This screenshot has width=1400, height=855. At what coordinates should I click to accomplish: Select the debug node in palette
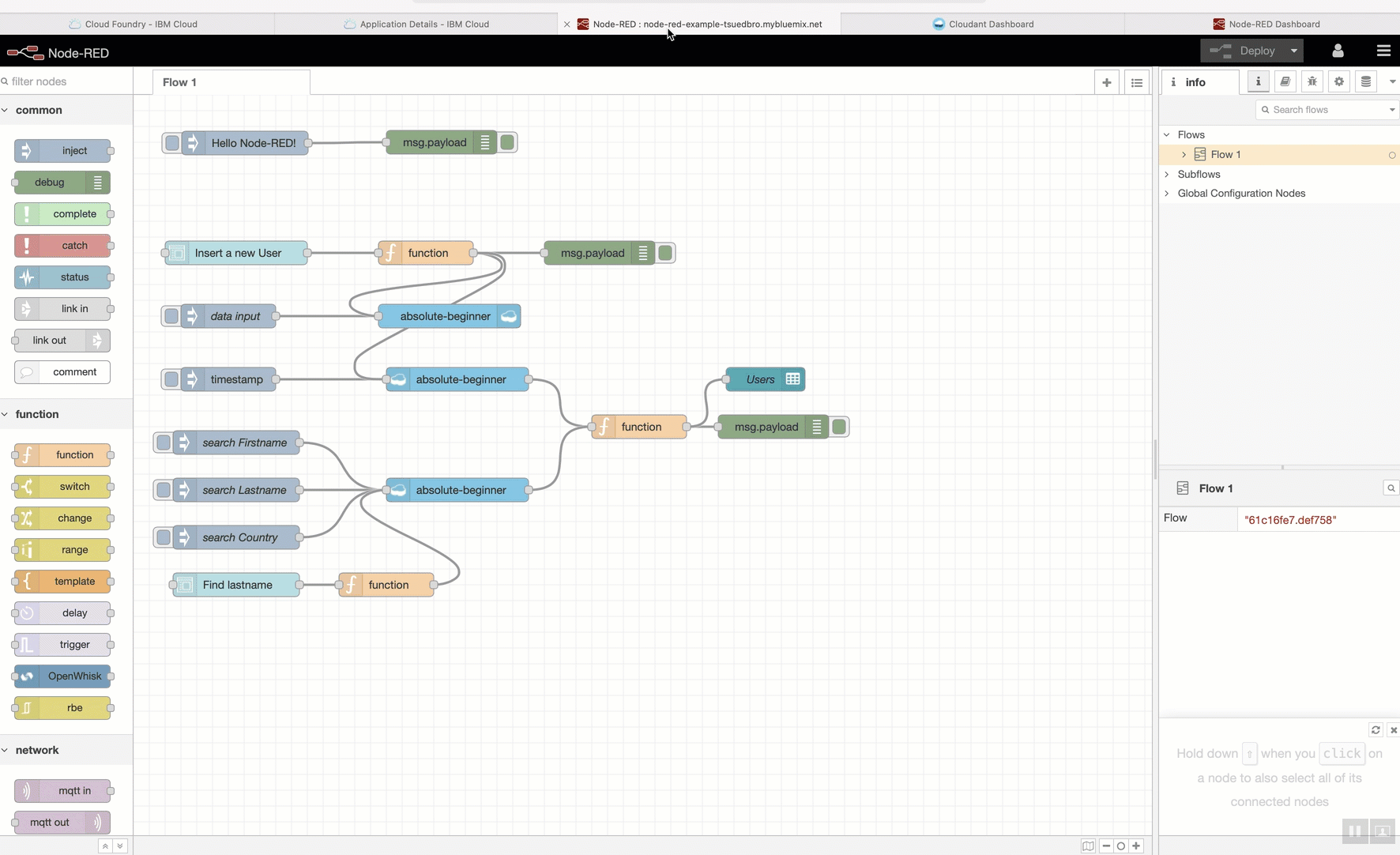(62, 182)
